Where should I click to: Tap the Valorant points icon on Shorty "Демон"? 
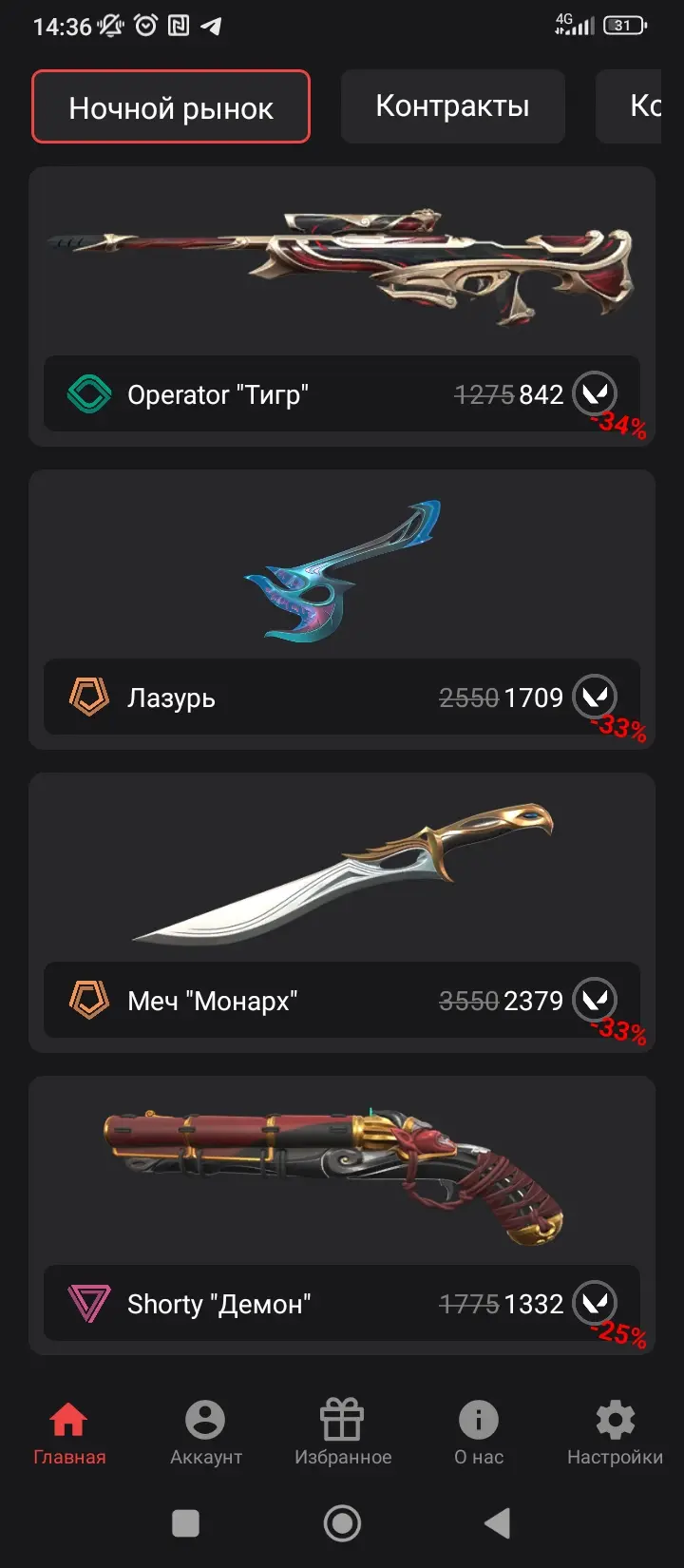coord(596,1303)
